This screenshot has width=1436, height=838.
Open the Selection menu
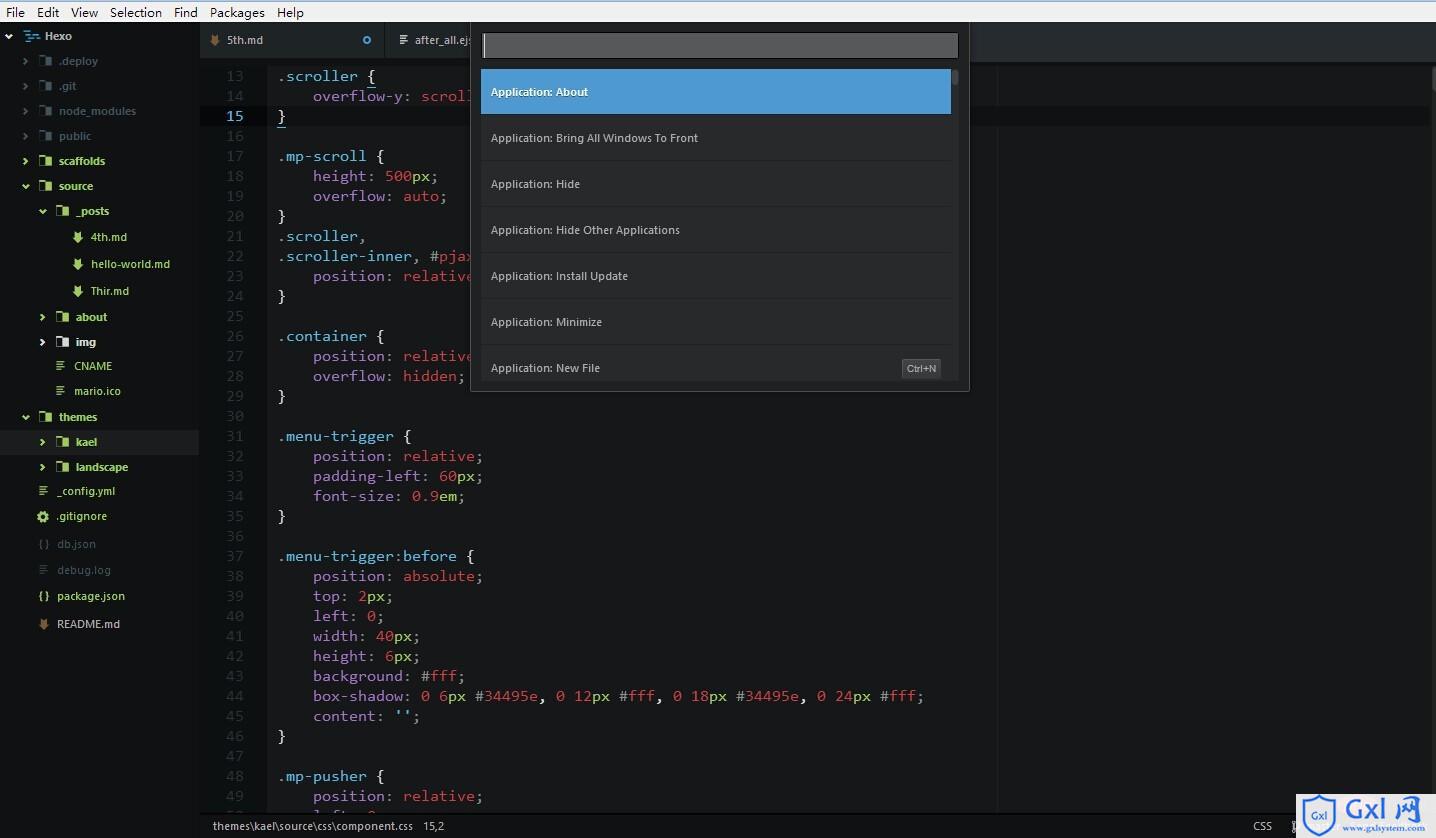click(x=136, y=12)
